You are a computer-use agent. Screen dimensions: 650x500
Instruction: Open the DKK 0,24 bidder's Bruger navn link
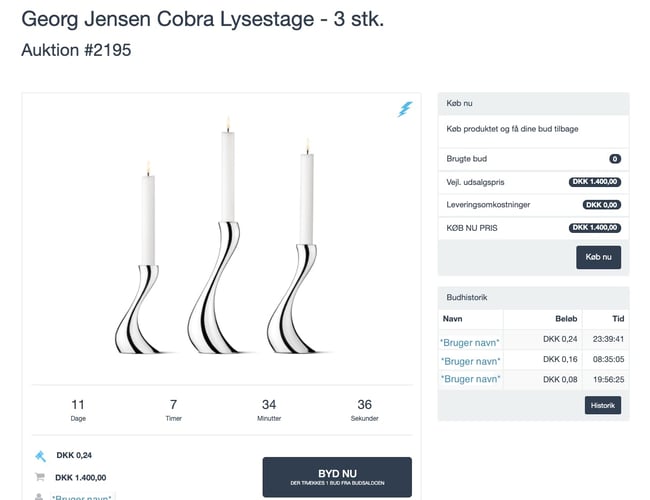[x=470, y=342]
